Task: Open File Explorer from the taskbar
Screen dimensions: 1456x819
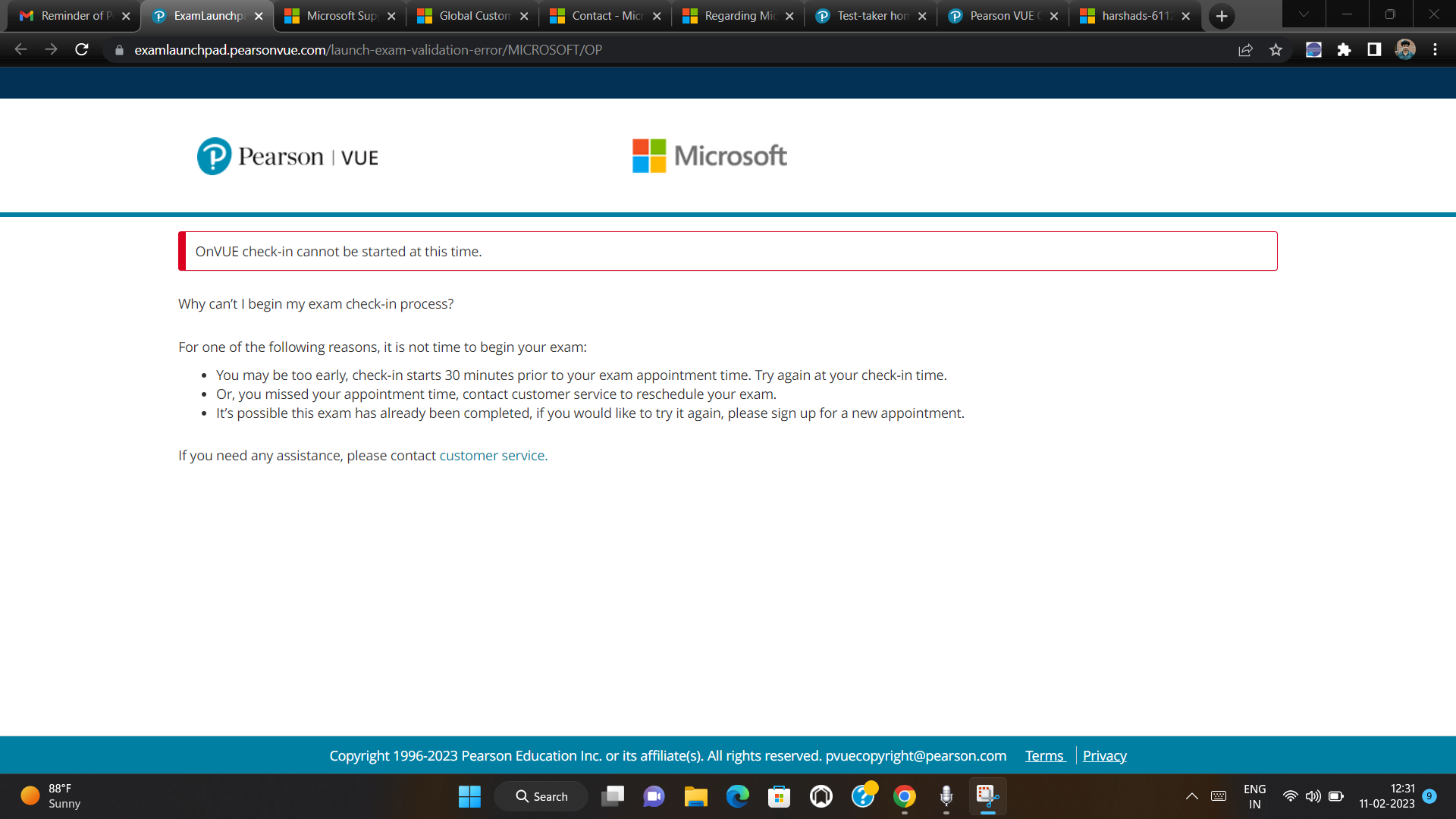Action: click(x=695, y=796)
